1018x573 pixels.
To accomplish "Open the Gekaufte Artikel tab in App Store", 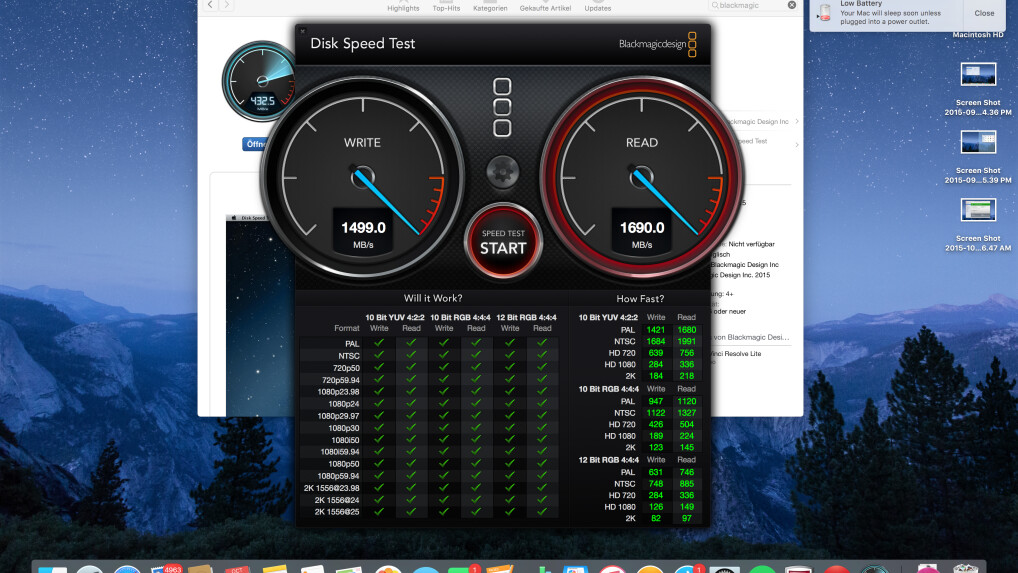I will [545, 8].
